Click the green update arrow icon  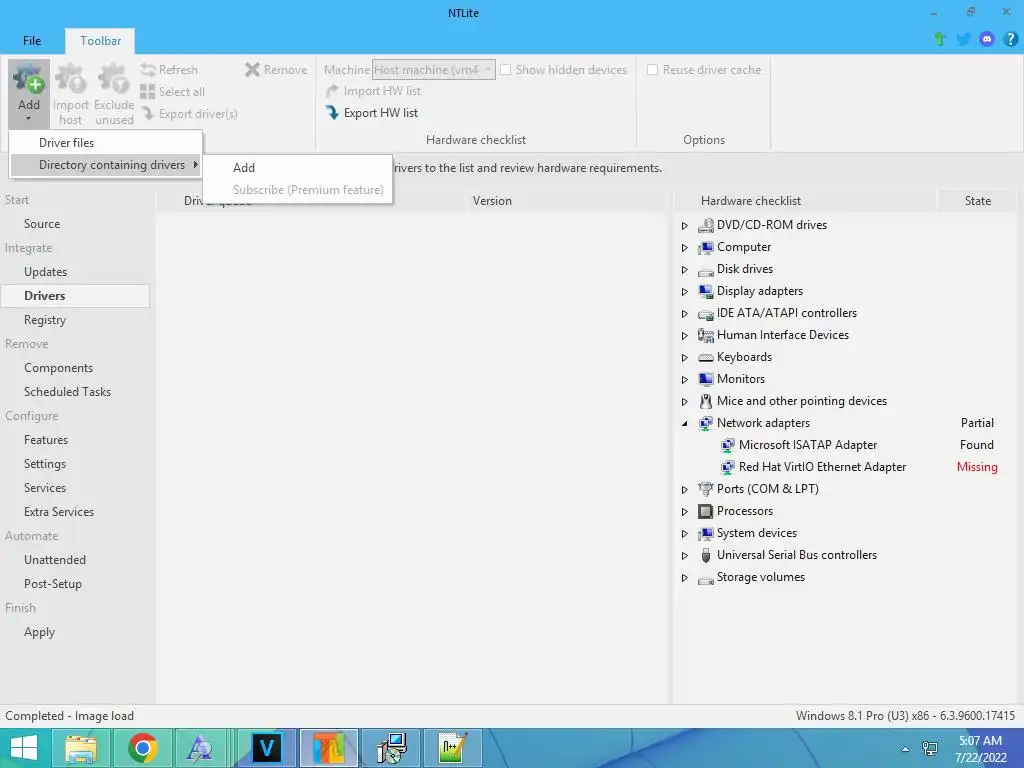click(x=940, y=39)
